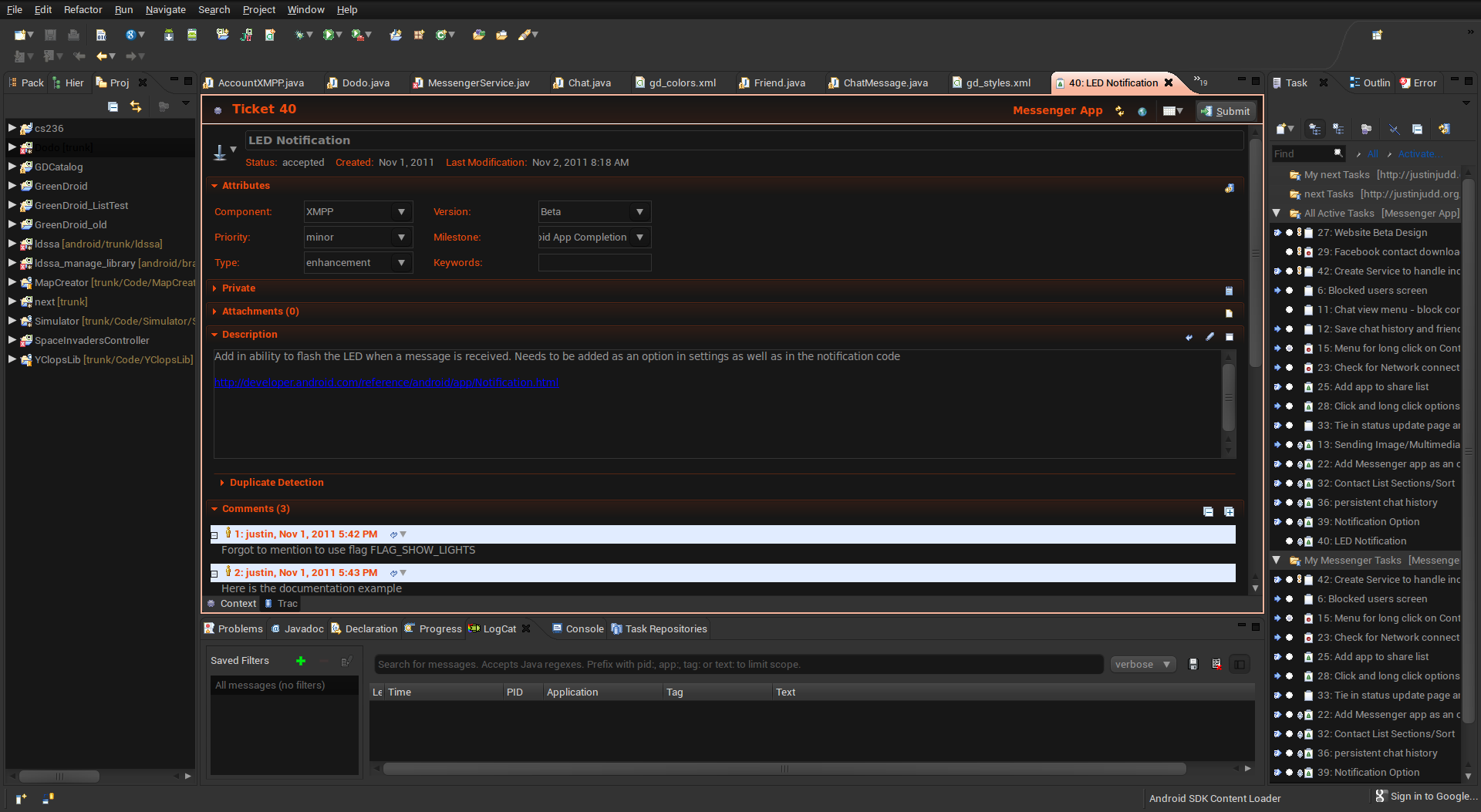This screenshot has width=1481, height=812.
Task: Add a new LogCat saved filter
Action: pos(301,661)
